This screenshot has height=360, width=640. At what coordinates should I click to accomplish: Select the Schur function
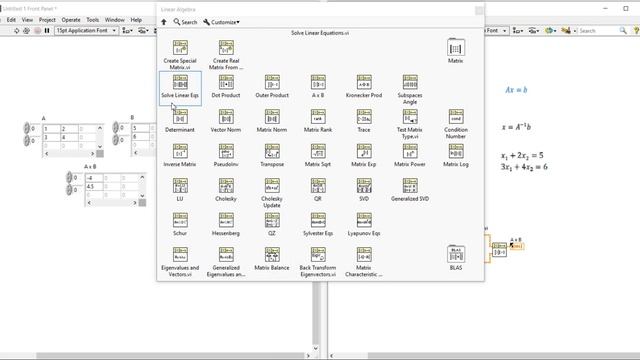pos(180,220)
